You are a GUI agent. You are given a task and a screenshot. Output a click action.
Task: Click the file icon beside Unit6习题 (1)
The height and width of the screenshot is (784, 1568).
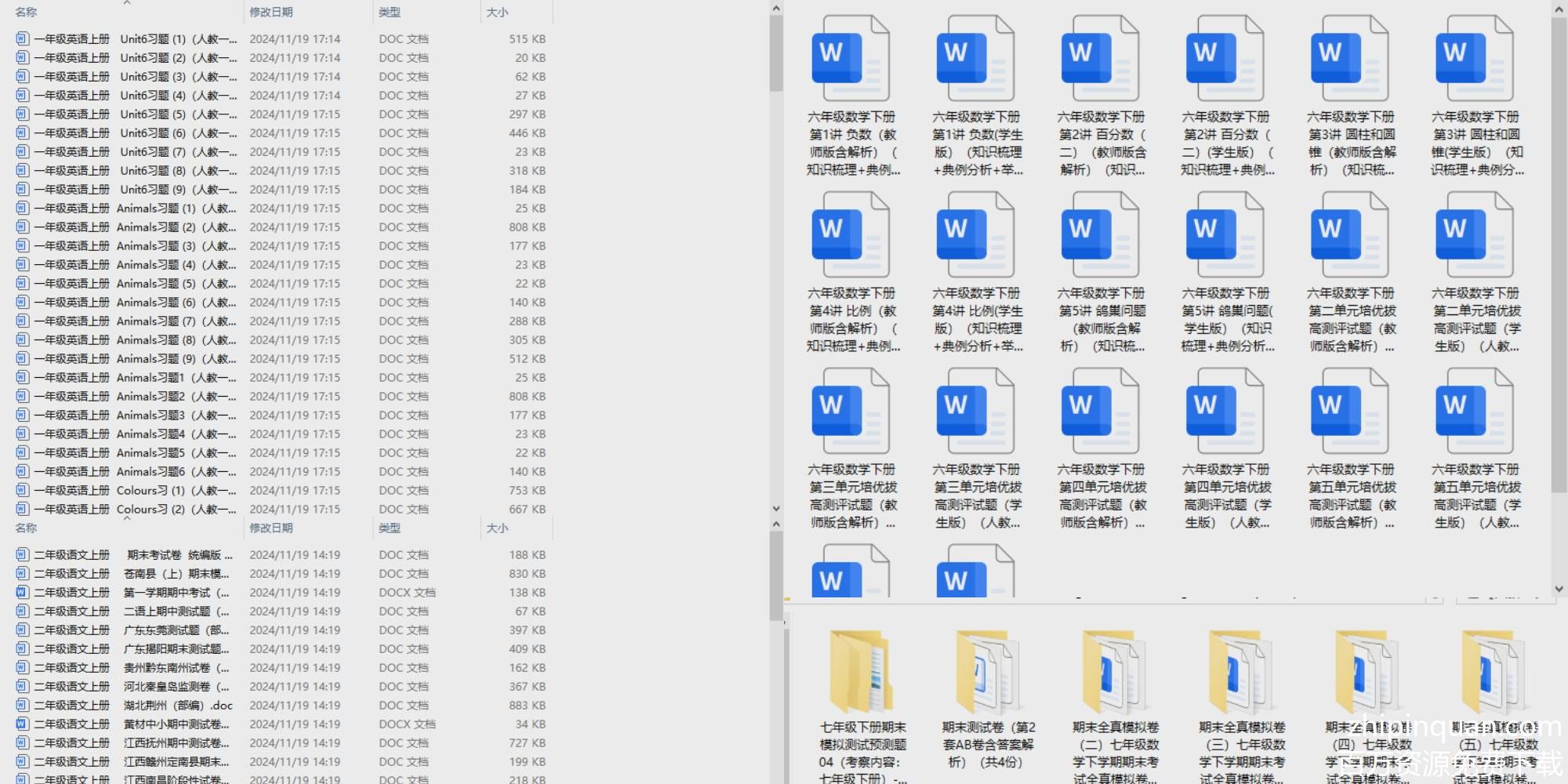pyautogui.click(x=22, y=38)
